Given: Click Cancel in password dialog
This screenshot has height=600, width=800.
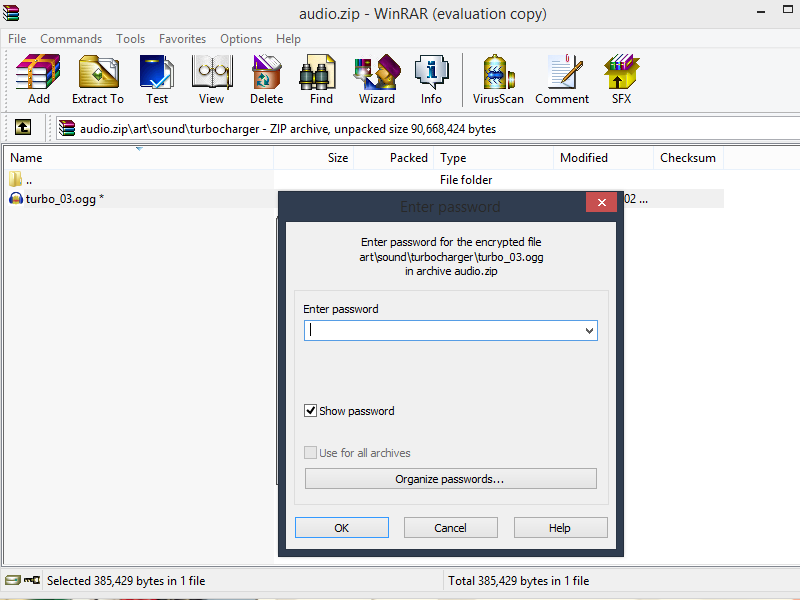Looking at the screenshot, I should 451,528.
